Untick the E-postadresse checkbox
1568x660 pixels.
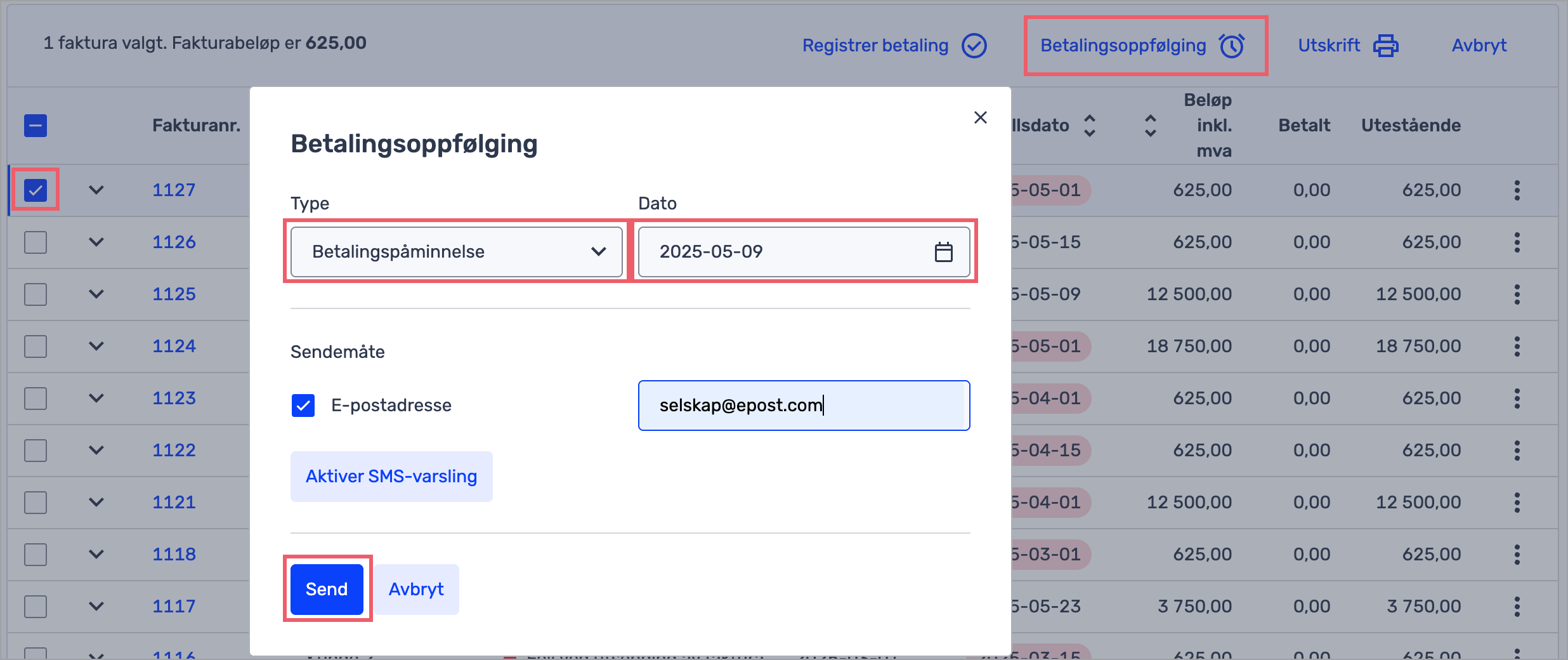tap(303, 406)
